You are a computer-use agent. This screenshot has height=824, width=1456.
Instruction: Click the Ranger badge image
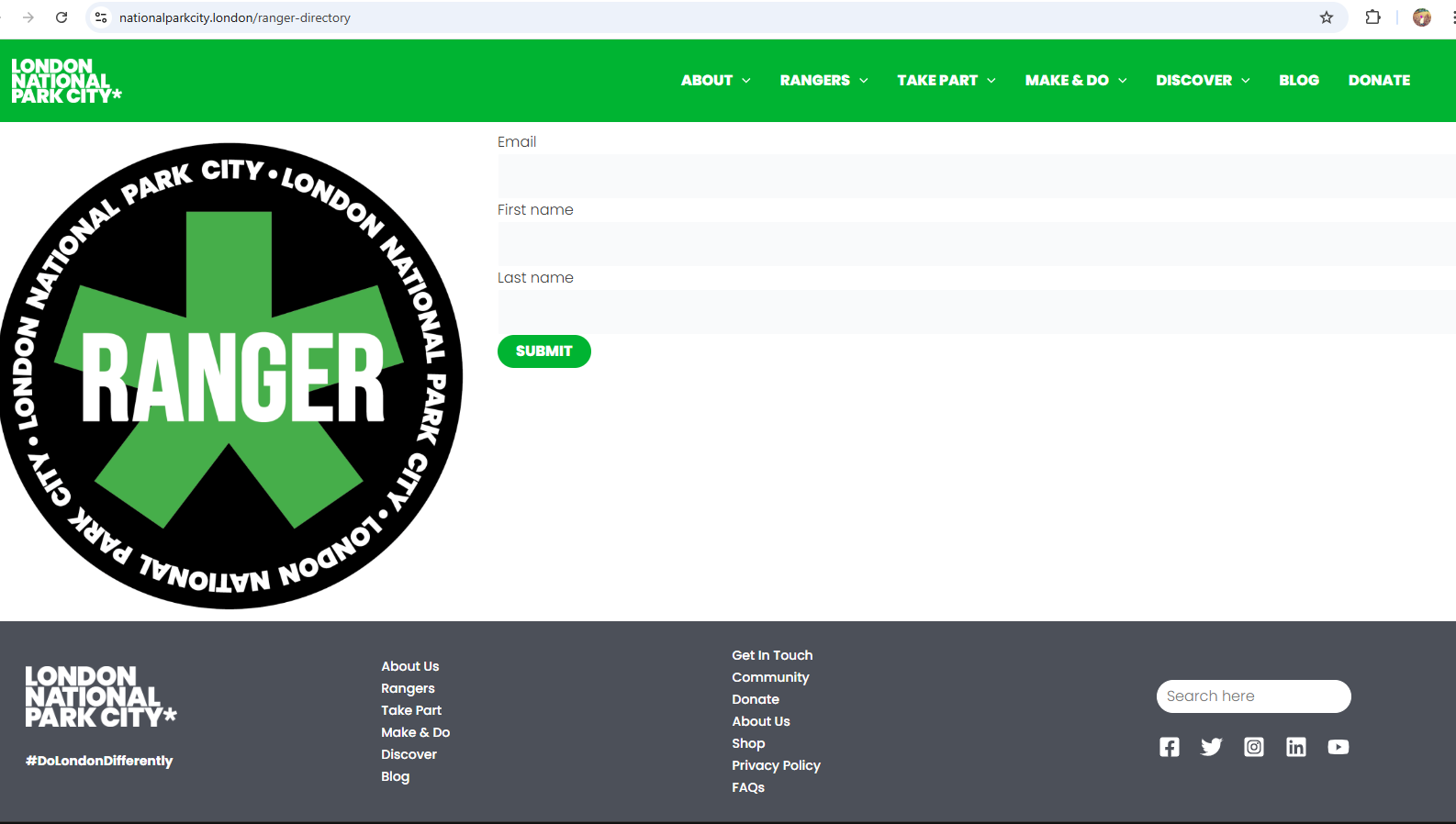[231, 375]
